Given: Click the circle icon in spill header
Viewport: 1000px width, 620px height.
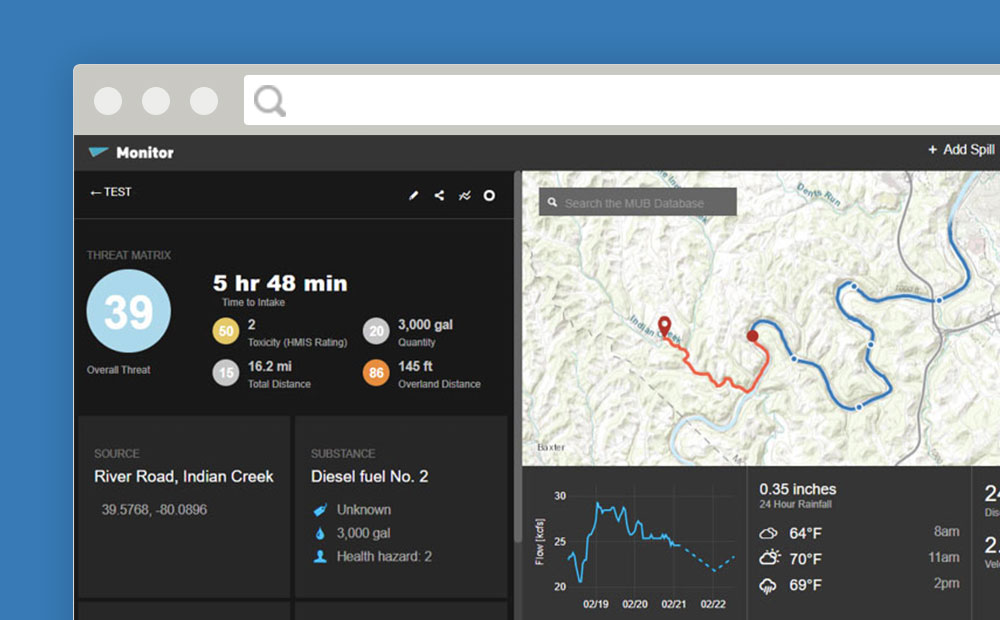Looking at the screenshot, I should coord(489,196).
